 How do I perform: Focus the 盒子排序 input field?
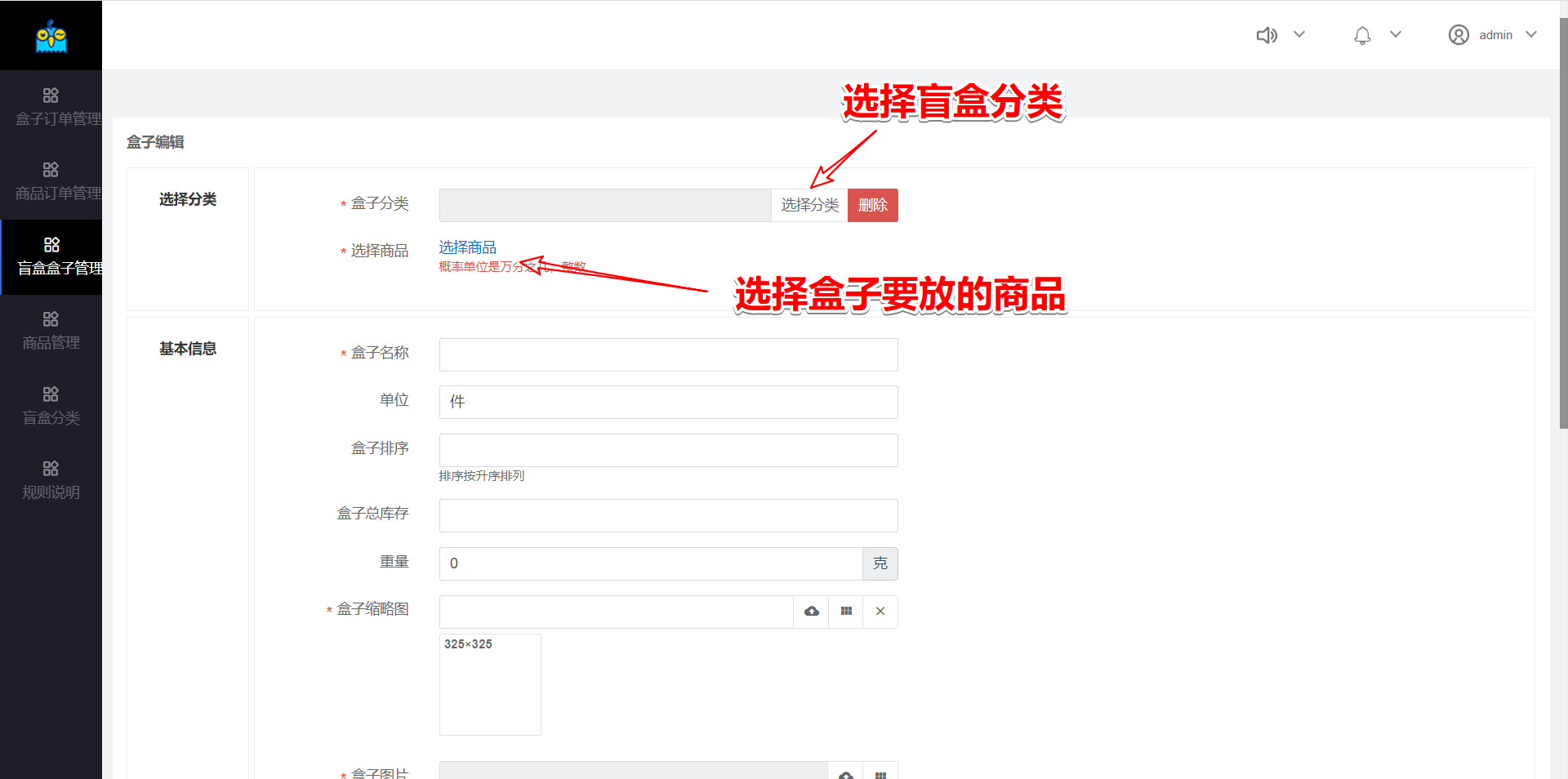668,450
